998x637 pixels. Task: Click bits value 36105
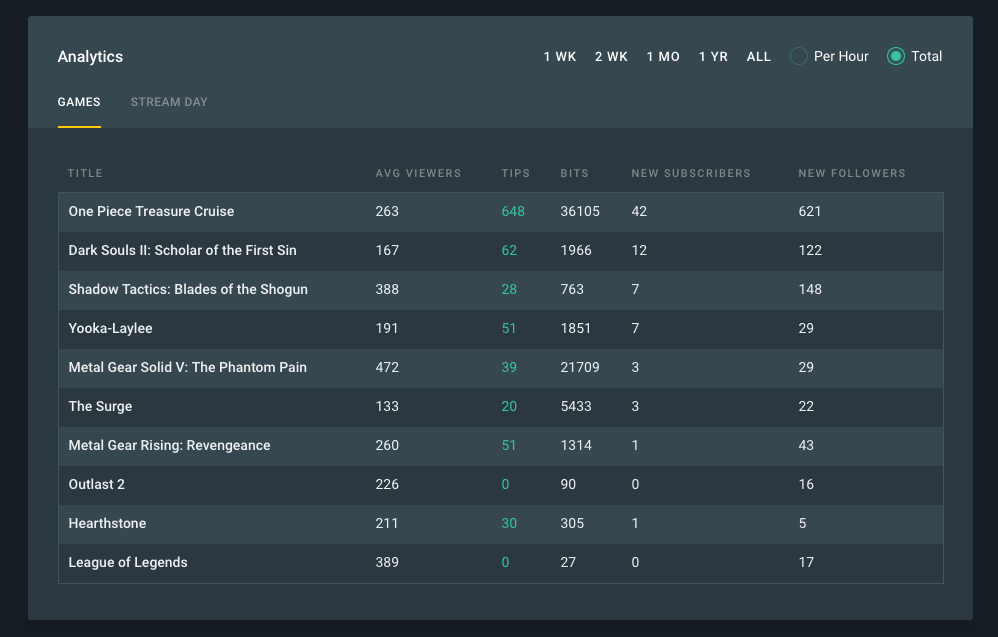pos(580,211)
